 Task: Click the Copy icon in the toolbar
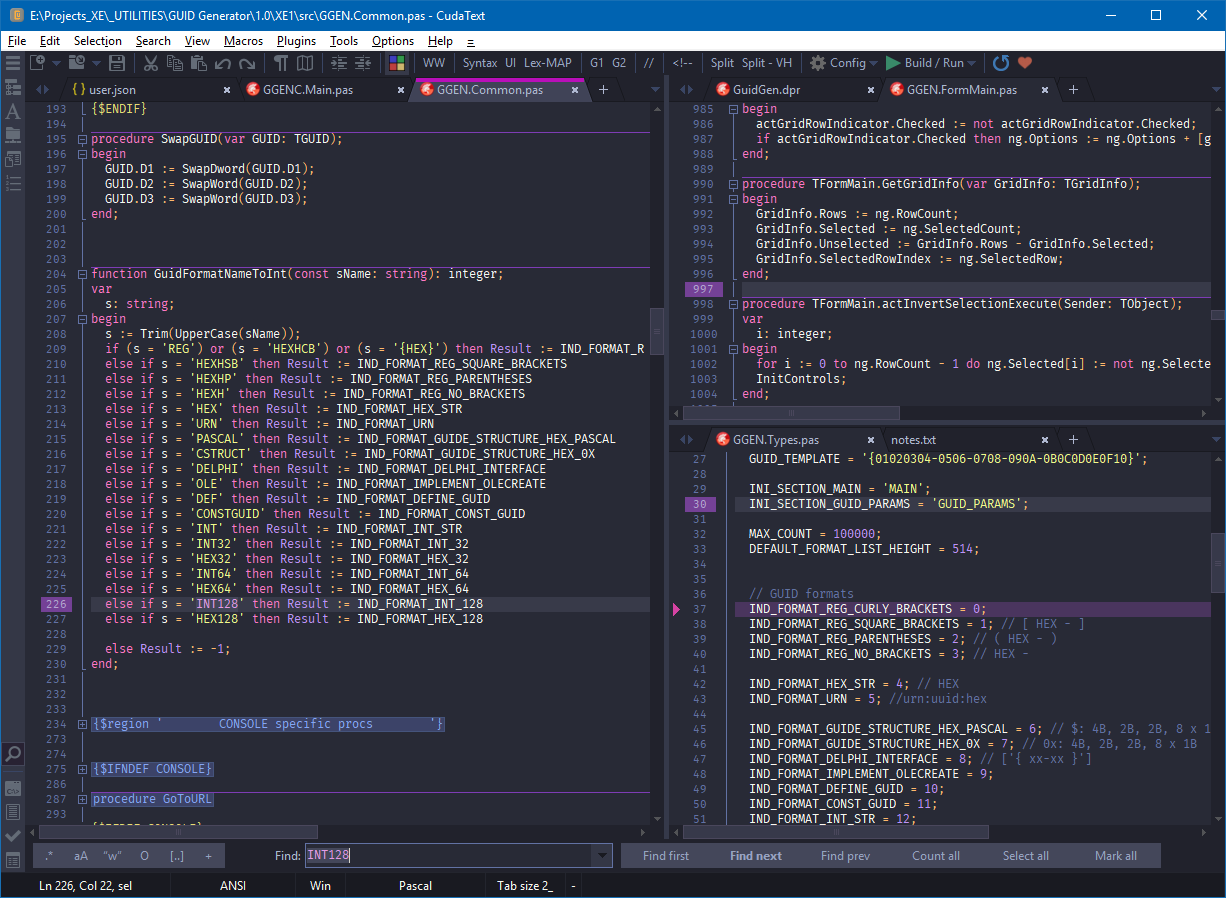point(175,63)
